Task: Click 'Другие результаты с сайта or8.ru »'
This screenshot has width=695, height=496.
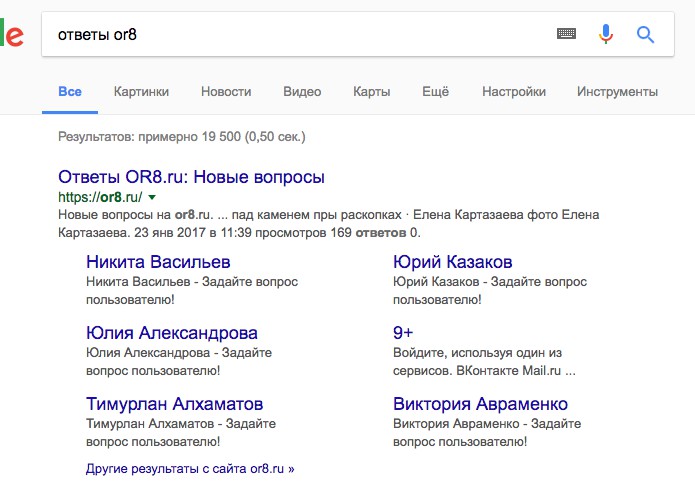Action: coord(190,469)
